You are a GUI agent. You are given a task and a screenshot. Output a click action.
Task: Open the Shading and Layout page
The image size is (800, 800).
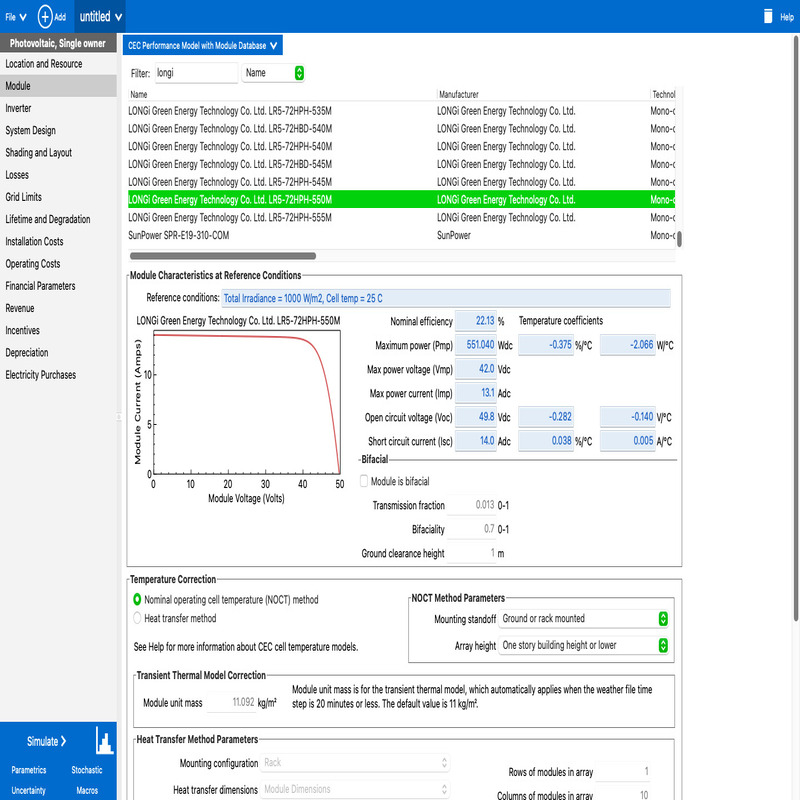point(58,153)
